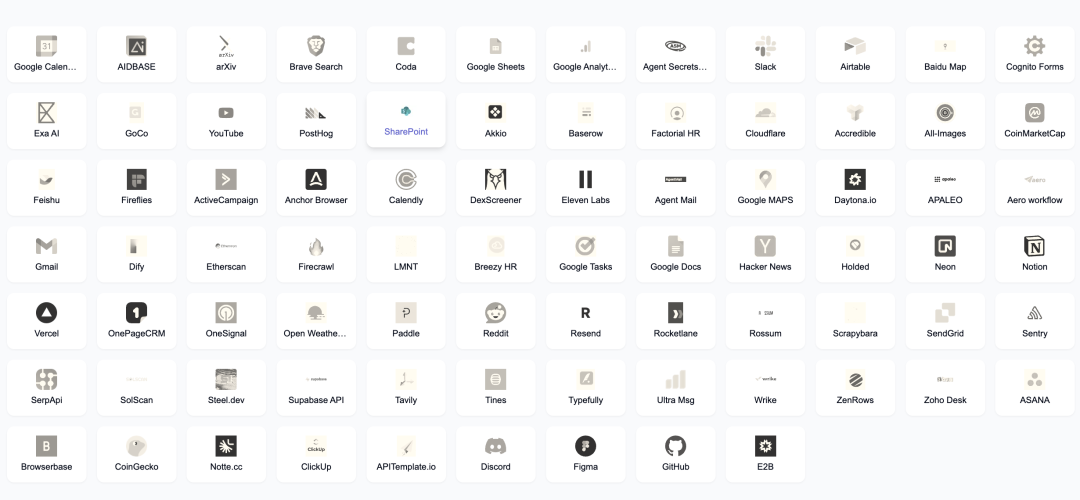Pick the Paddle card

pyautogui.click(x=406, y=322)
